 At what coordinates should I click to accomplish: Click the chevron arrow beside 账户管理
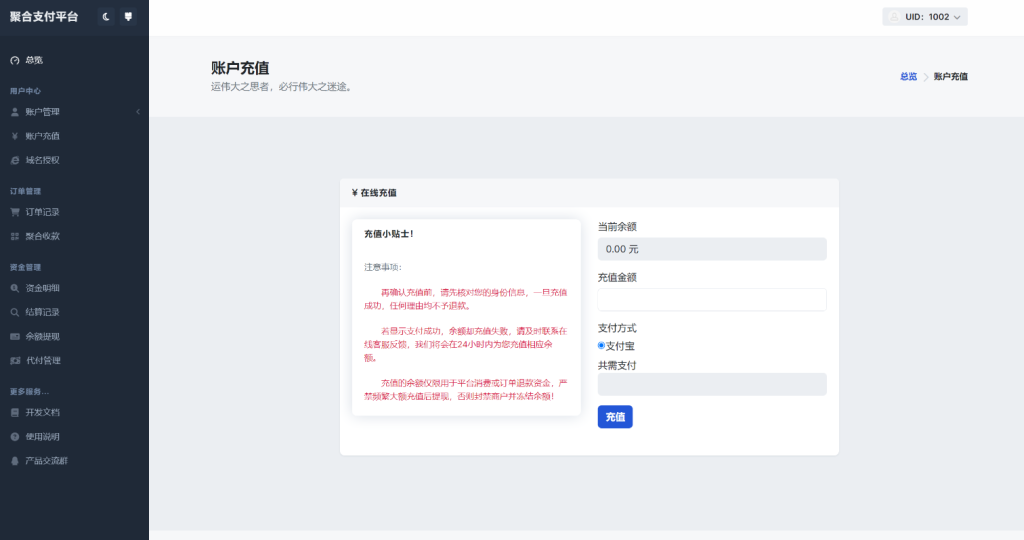click(138, 112)
